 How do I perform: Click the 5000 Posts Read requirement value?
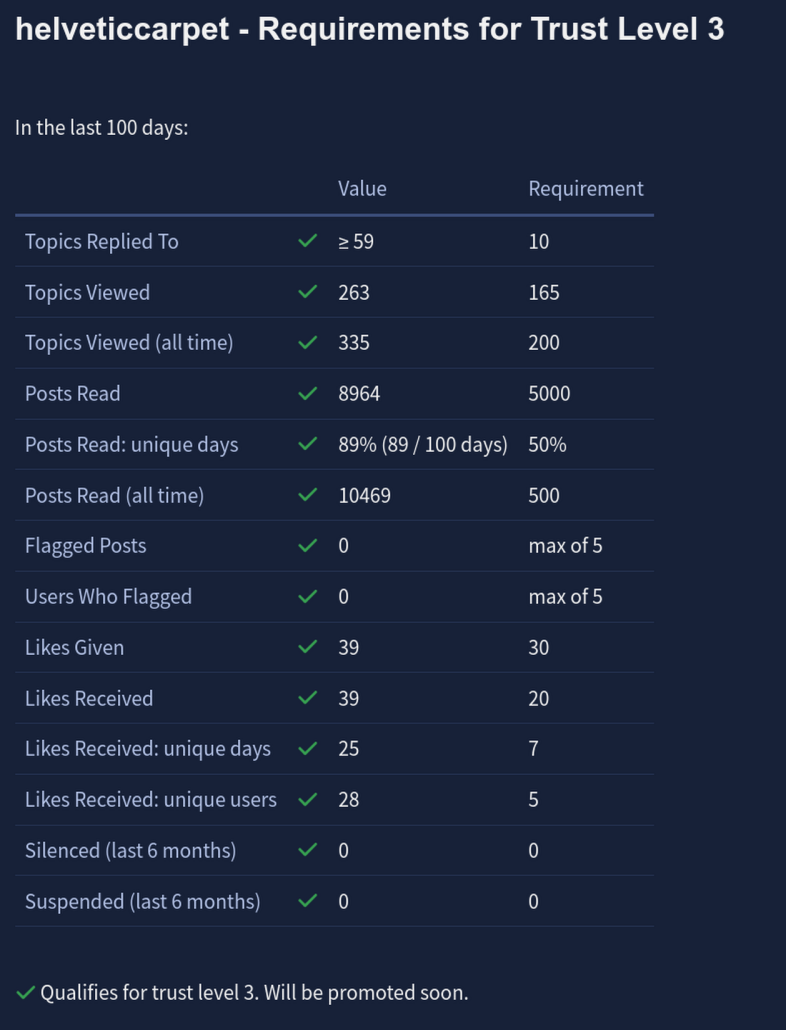[x=549, y=393]
